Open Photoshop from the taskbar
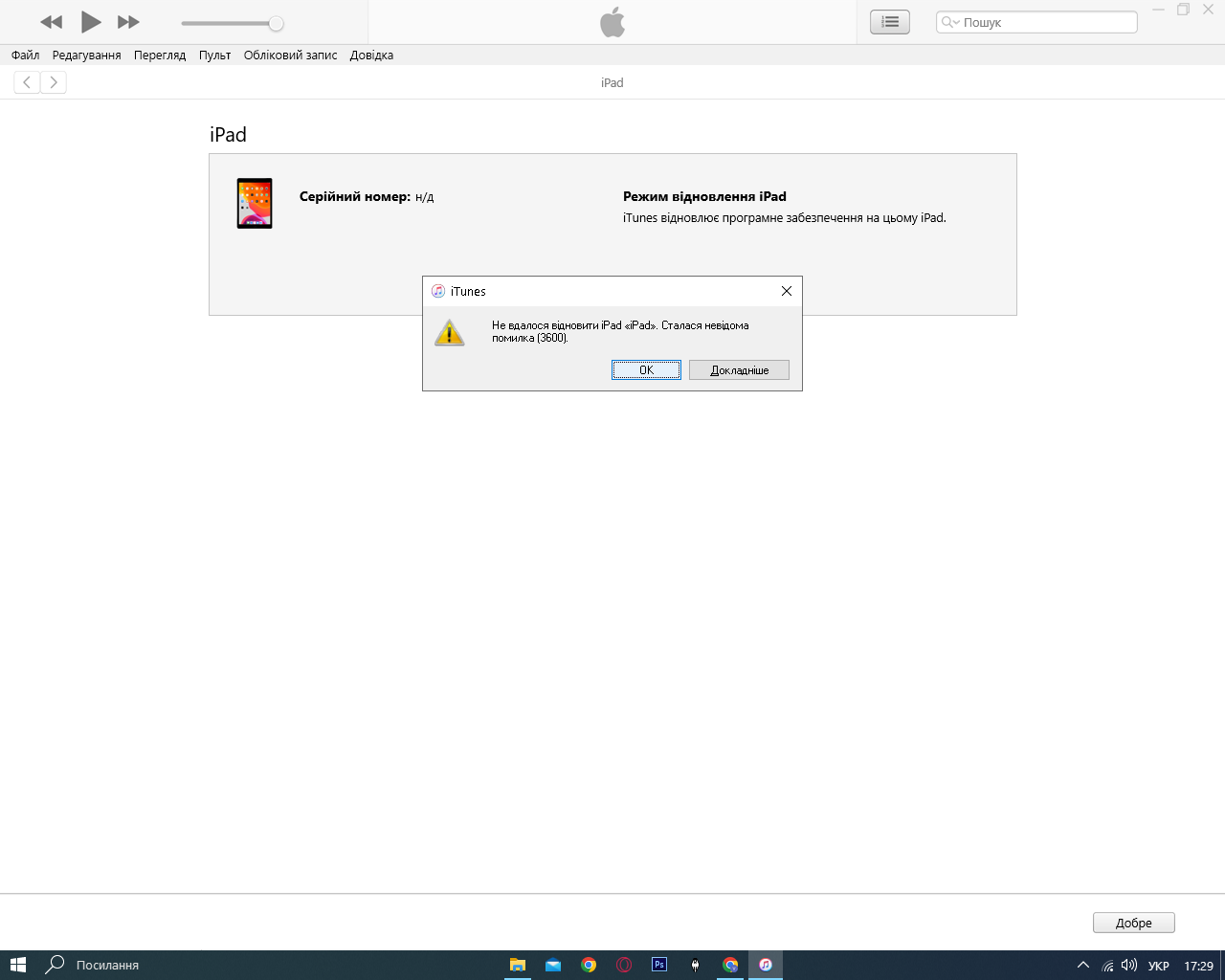This screenshot has height=980, width=1225. (x=659, y=965)
